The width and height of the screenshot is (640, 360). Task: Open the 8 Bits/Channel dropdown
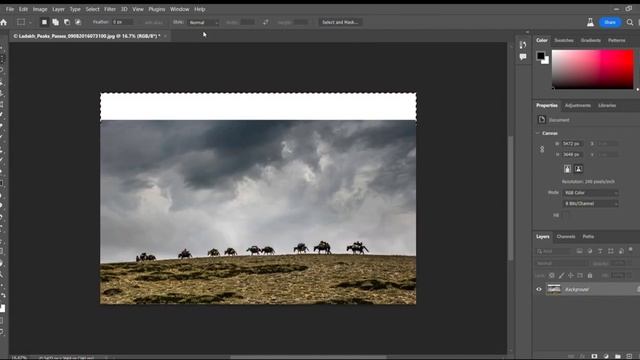pyautogui.click(x=591, y=203)
